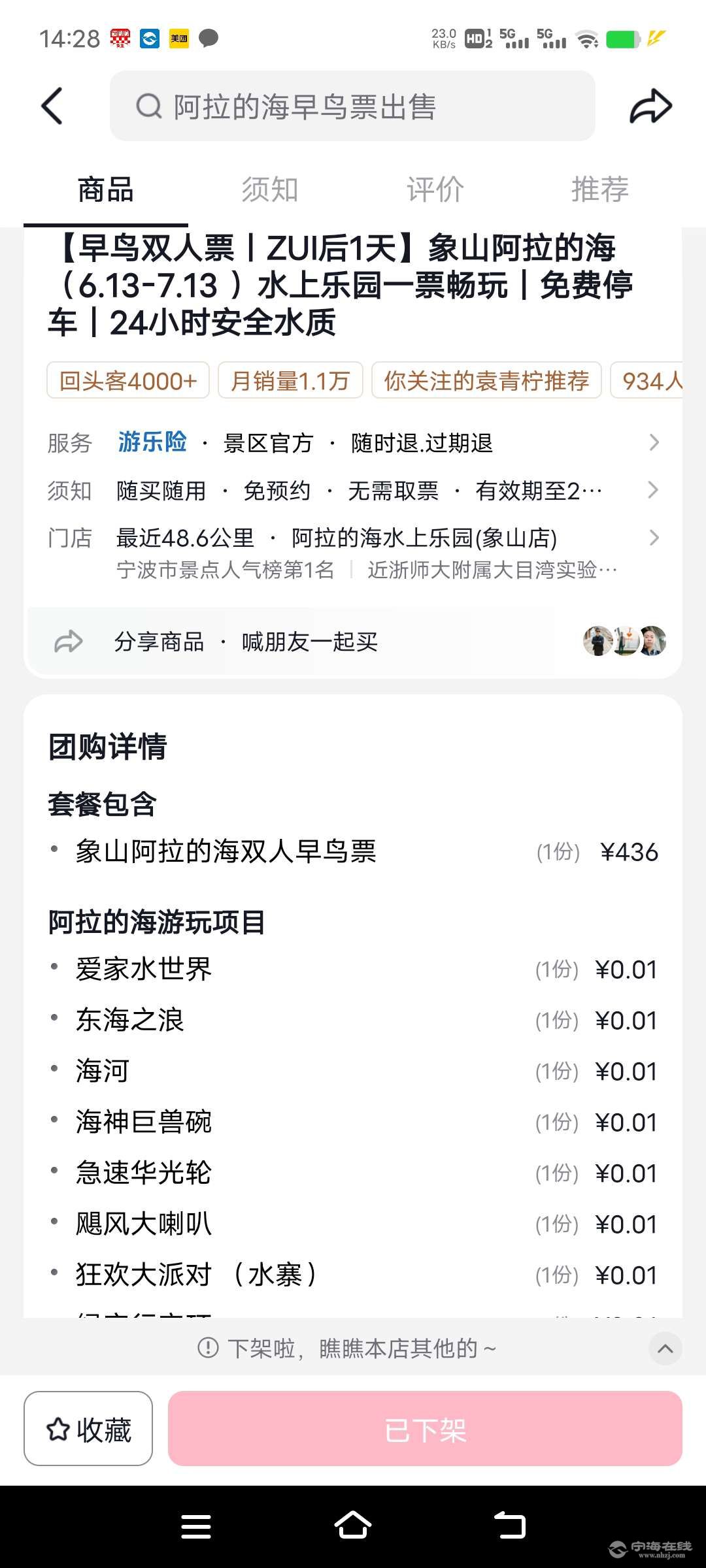Tap the search magnifier icon
Viewport: 706px width, 1568px height.
coord(149,106)
